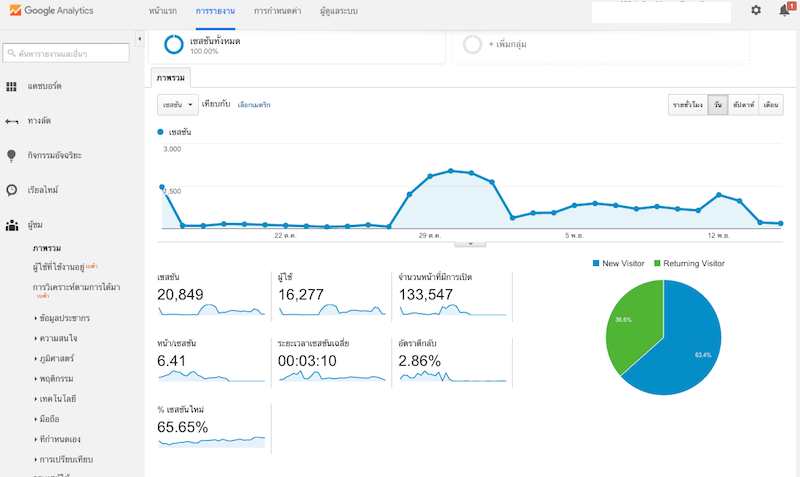800x477 pixels.
Task: Switch chart to month view (เดือน)
Action: 771,105
